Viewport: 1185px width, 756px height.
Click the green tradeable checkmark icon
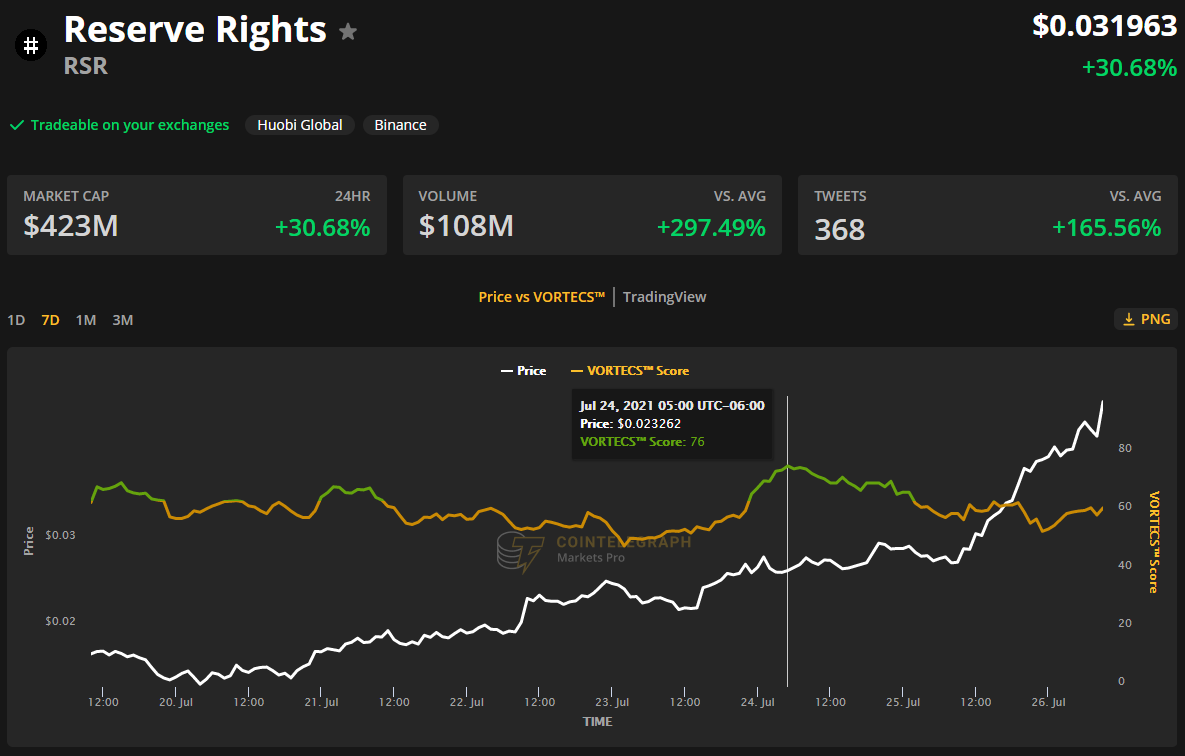[x=16, y=125]
